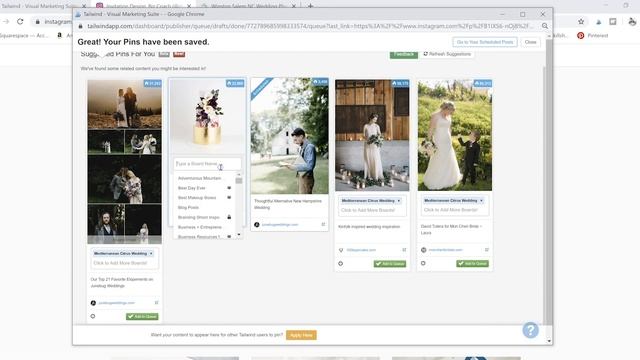This screenshot has height=360, width=640.
Task: Click the Thoughtful Alternative New Hampshire Wedding title
Action: 288,204
